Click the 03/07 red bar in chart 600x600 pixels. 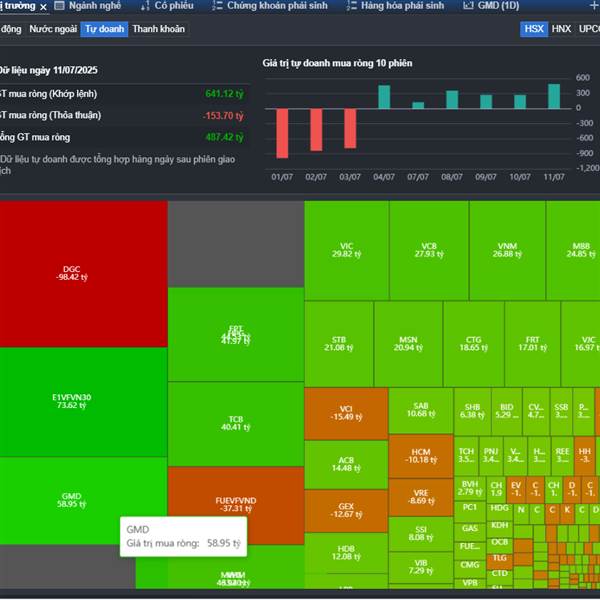350,129
